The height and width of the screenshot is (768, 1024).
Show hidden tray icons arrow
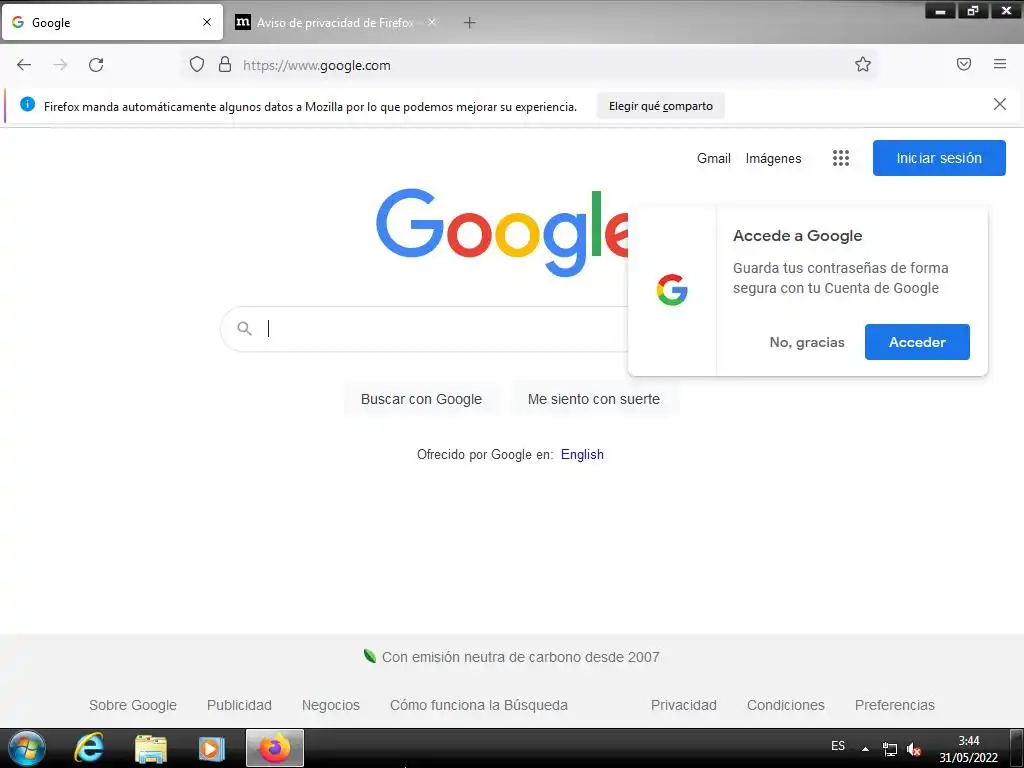tap(865, 749)
